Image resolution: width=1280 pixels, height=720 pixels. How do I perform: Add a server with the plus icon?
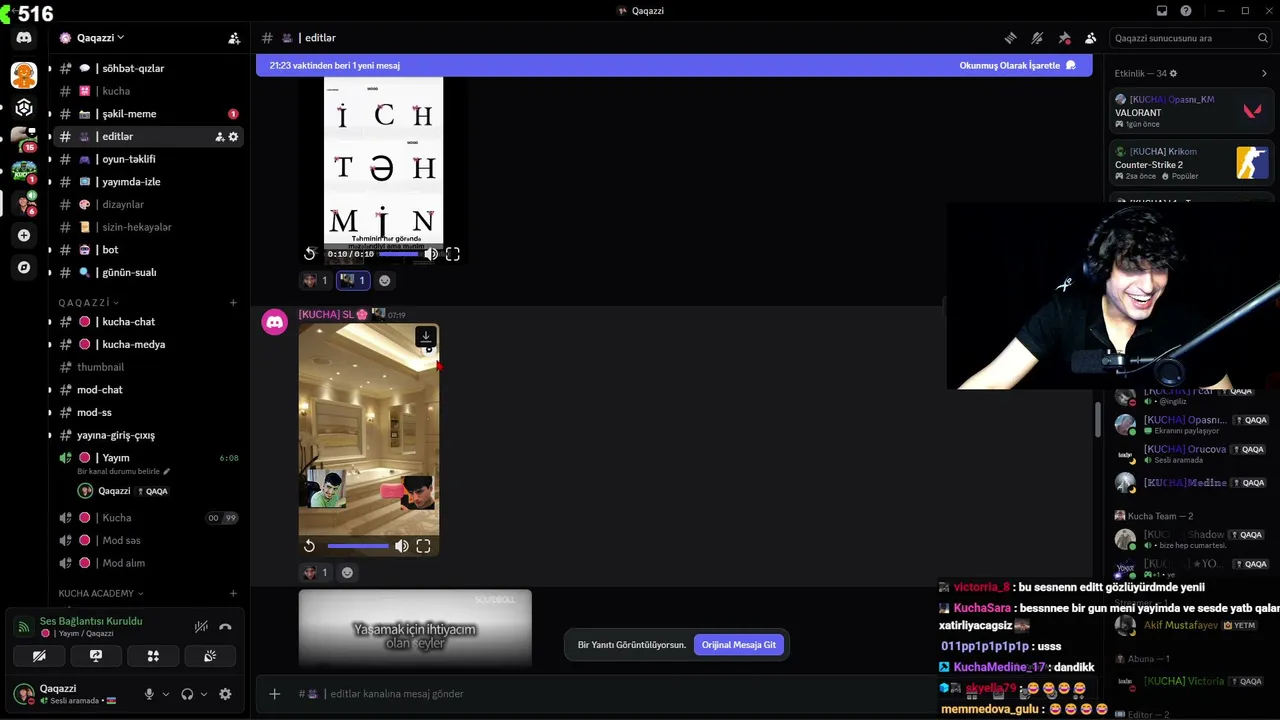coord(24,235)
